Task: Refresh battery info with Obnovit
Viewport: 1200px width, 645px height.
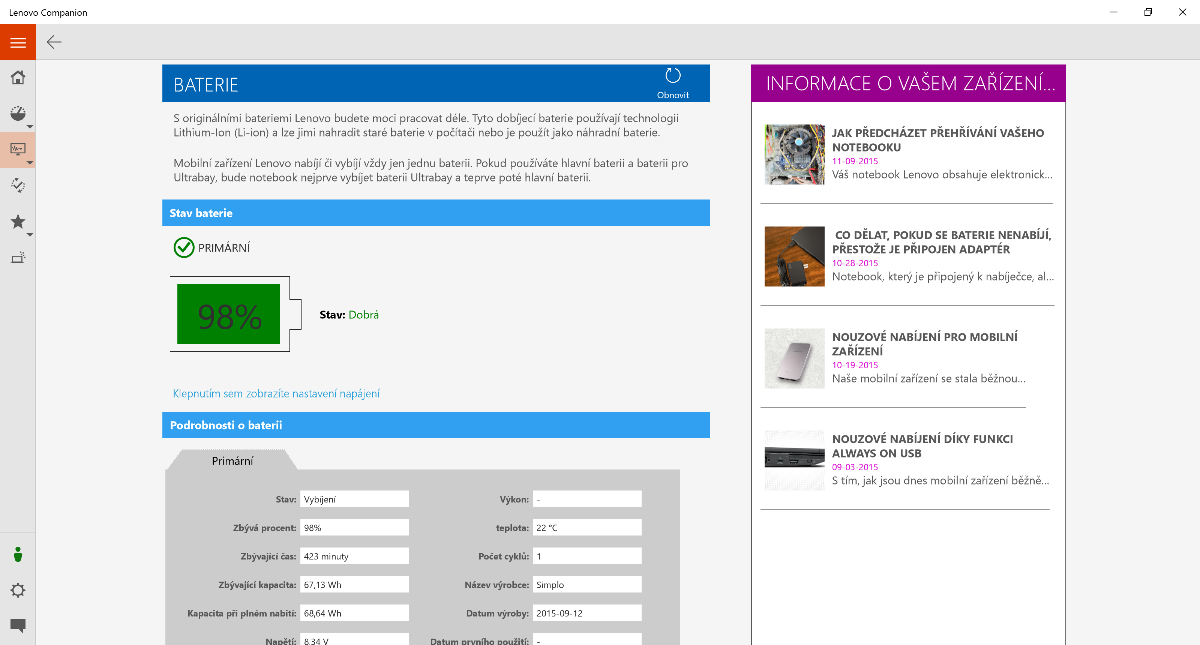Action: (672, 82)
